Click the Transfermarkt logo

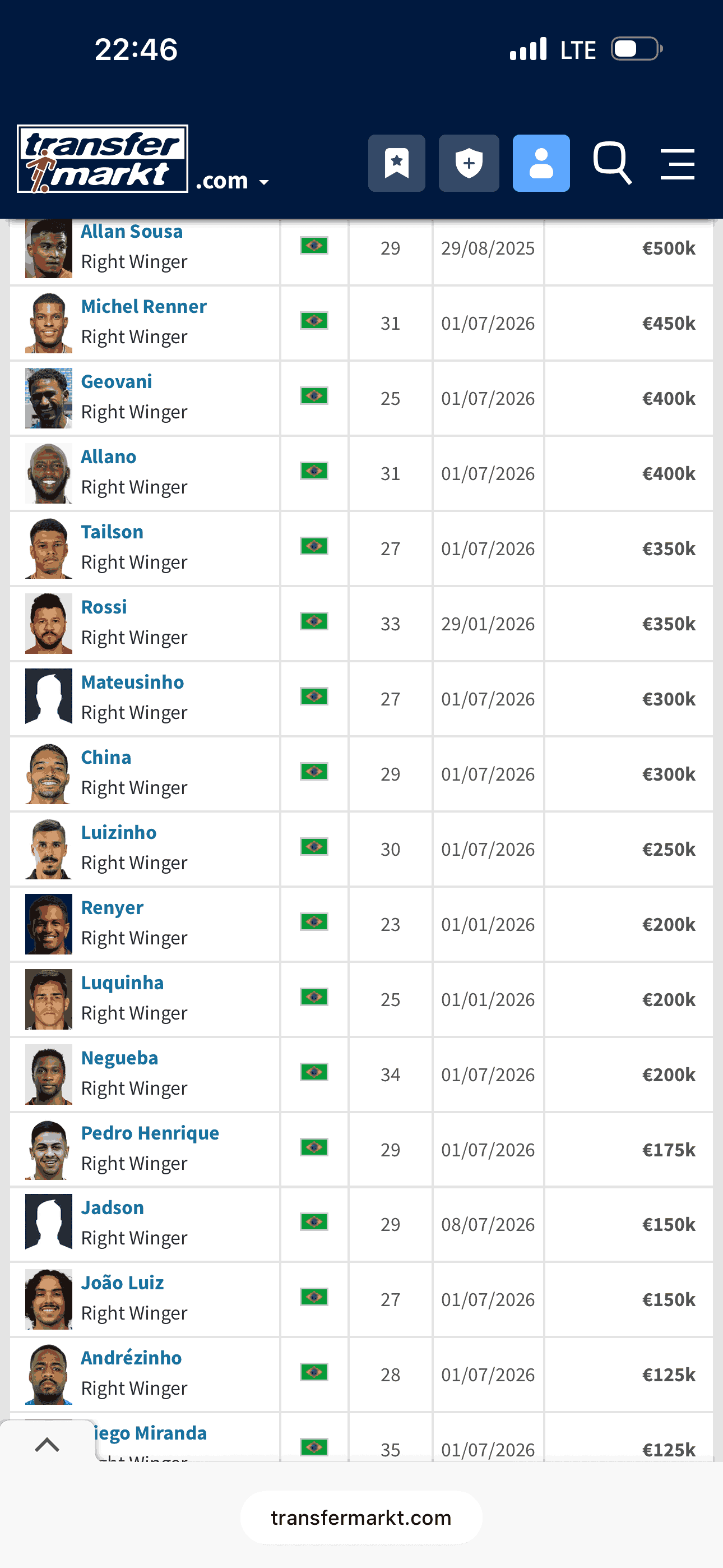point(102,159)
